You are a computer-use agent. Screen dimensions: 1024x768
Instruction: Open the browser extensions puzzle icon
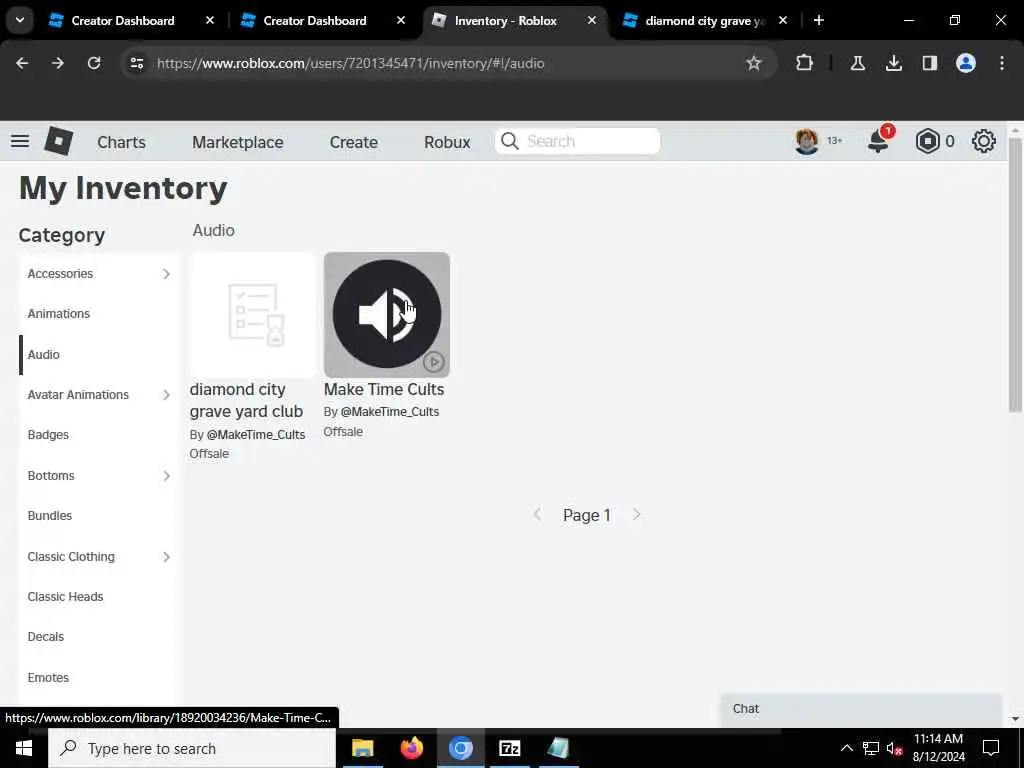pos(805,63)
